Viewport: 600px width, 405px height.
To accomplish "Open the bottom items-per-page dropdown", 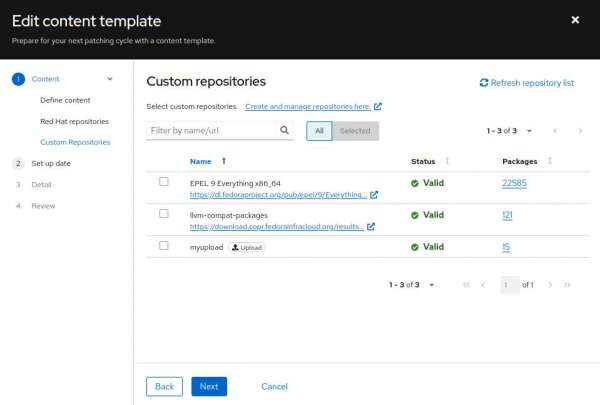I will point(432,285).
